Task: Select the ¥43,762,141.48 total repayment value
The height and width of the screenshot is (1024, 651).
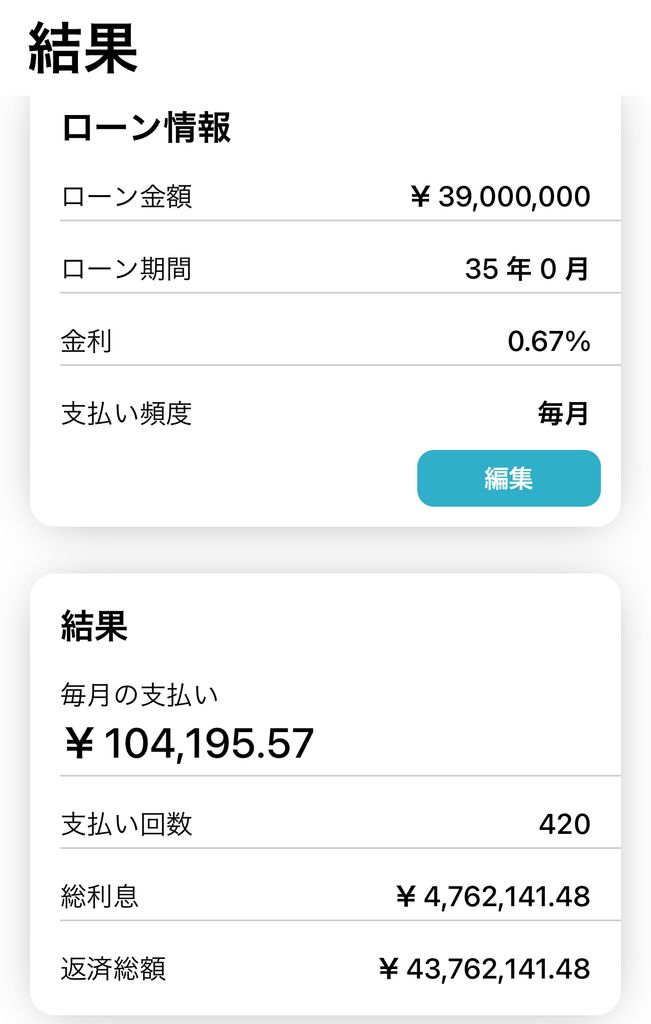Action: (x=484, y=969)
